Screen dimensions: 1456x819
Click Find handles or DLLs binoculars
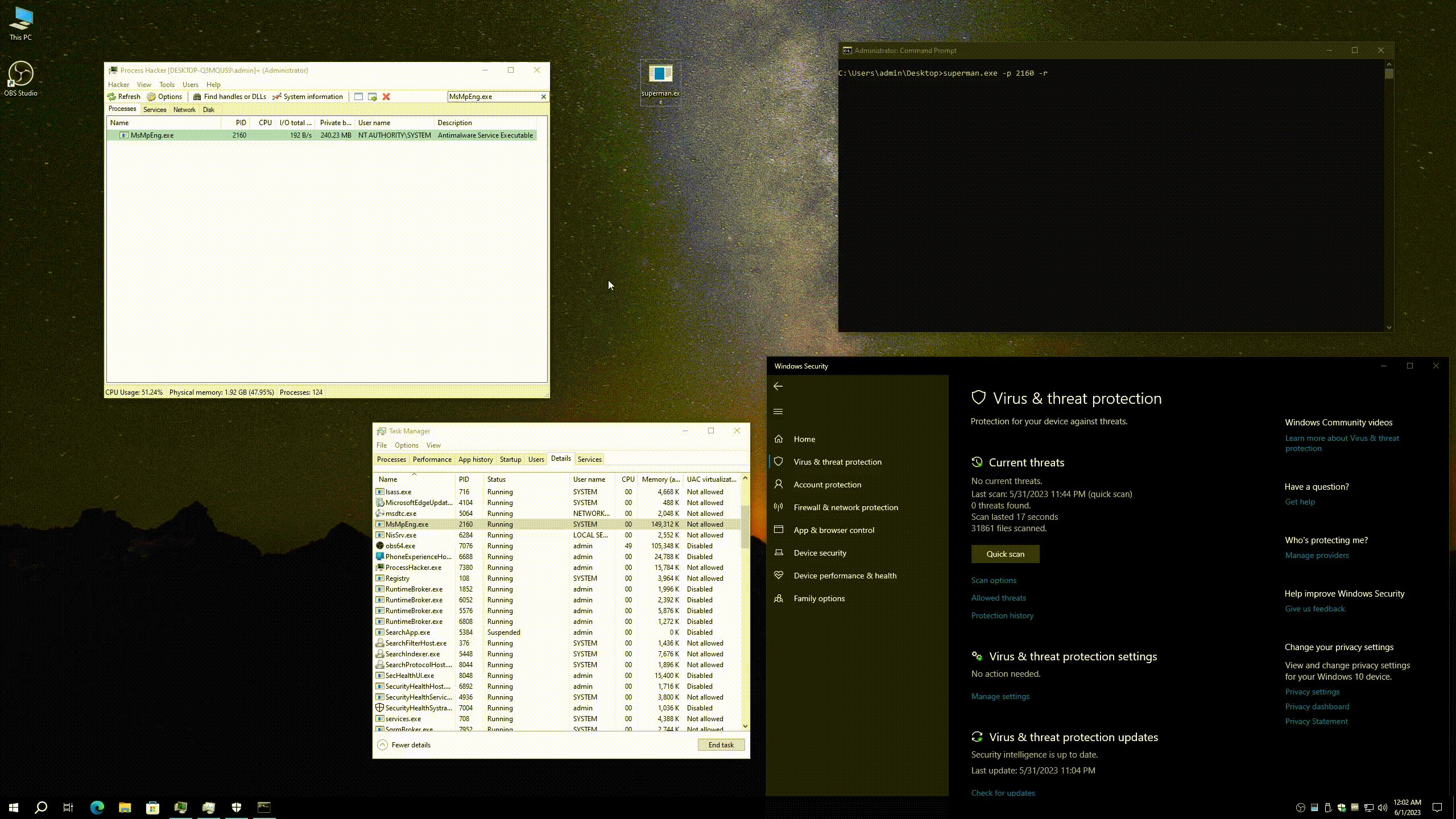[x=229, y=97]
